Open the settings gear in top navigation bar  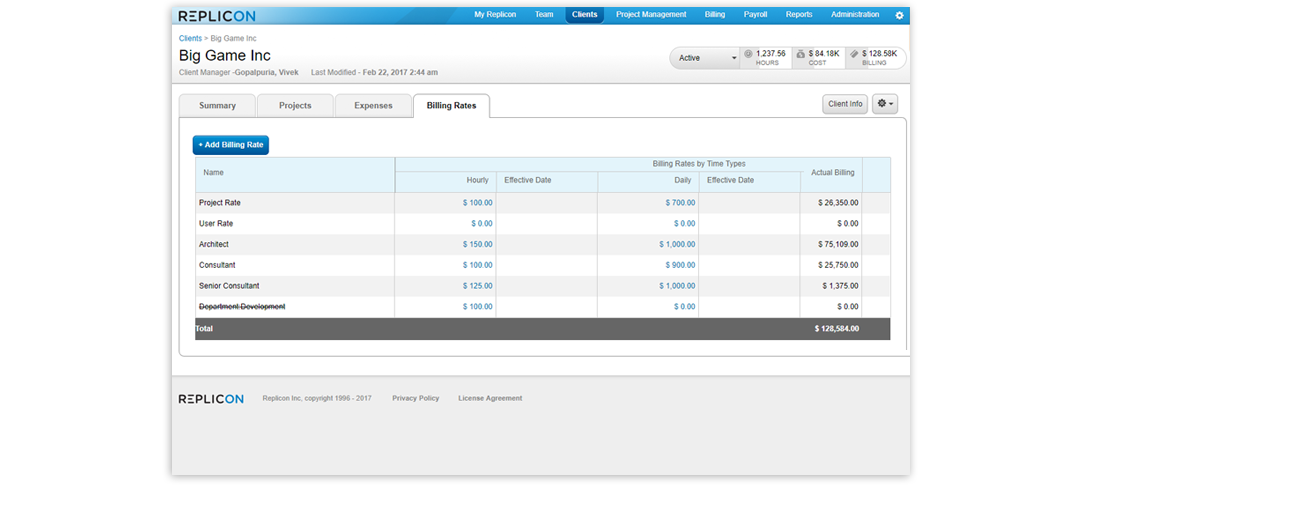point(899,15)
